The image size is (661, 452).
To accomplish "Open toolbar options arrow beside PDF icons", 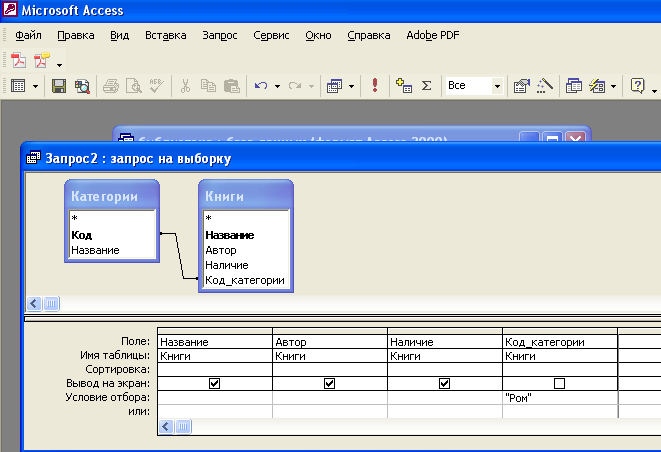I will click(59, 65).
